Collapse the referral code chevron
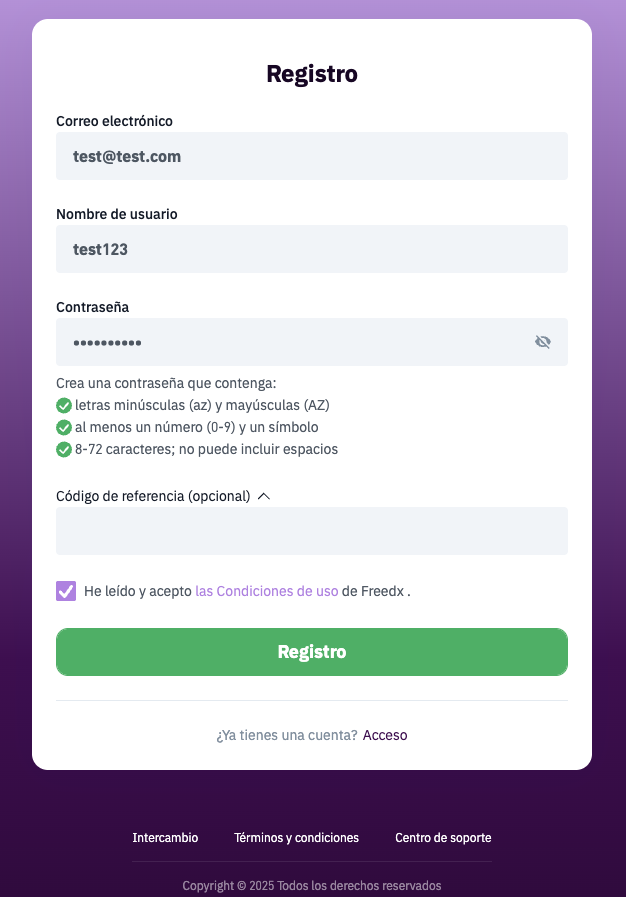 click(x=264, y=496)
